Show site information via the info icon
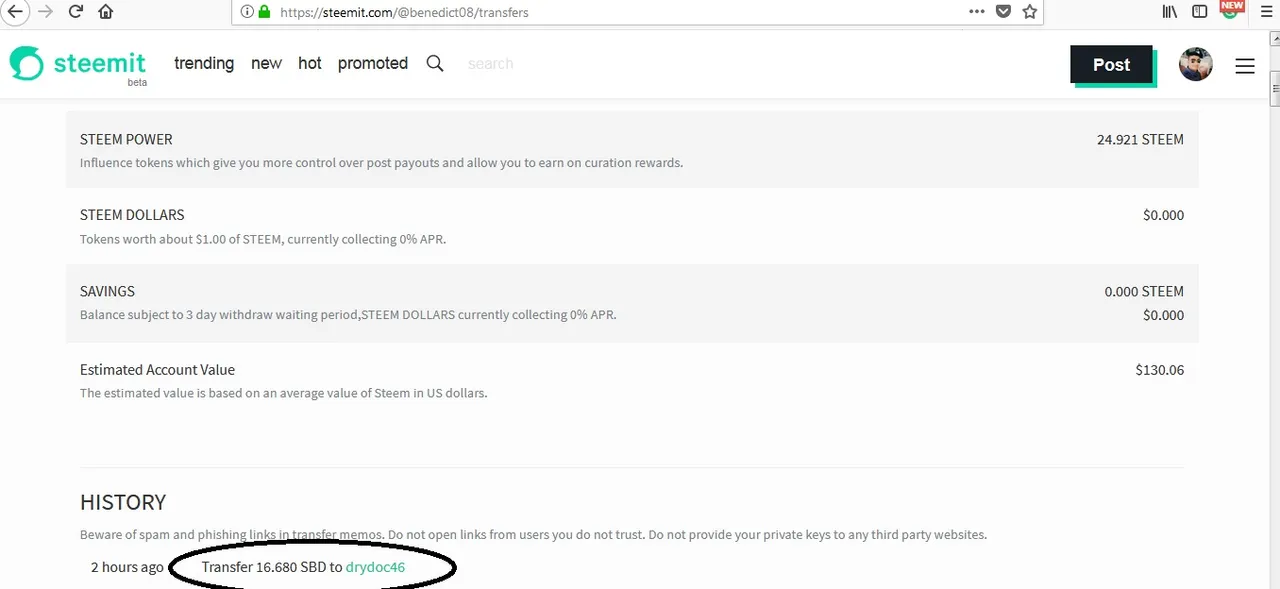The image size is (1280, 589). coord(247,12)
